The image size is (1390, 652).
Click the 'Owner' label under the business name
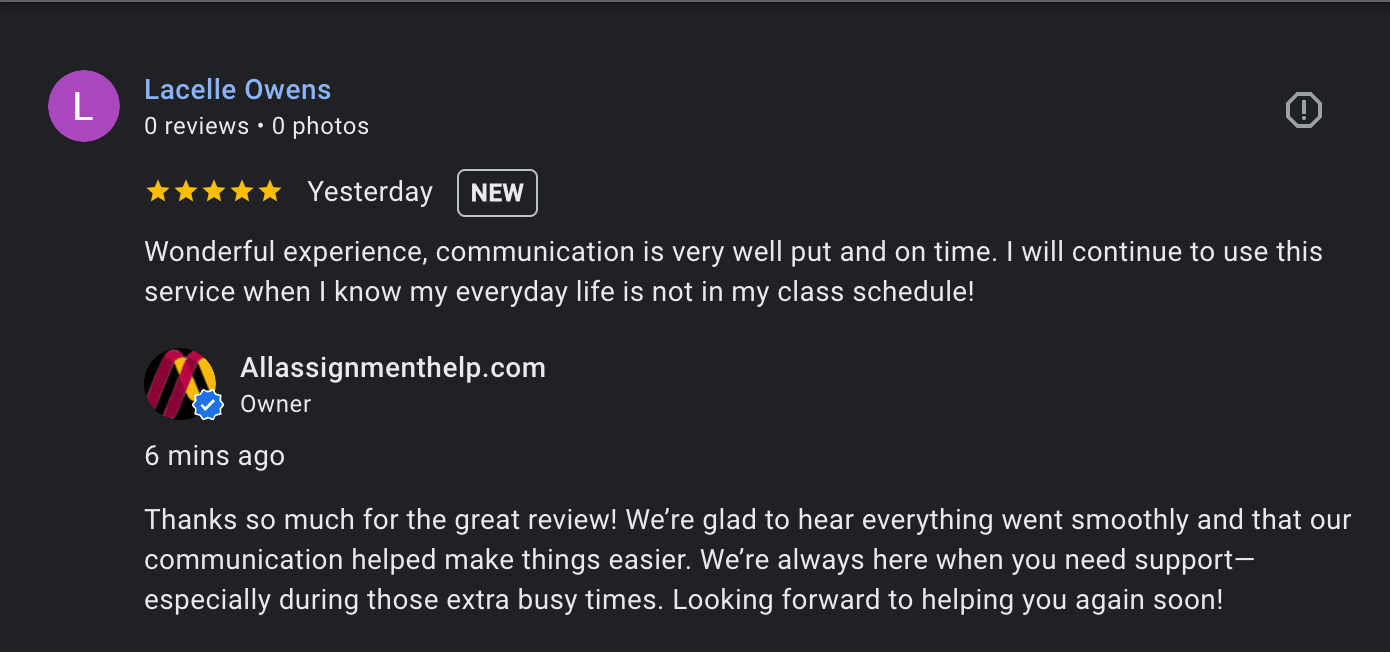coord(275,404)
